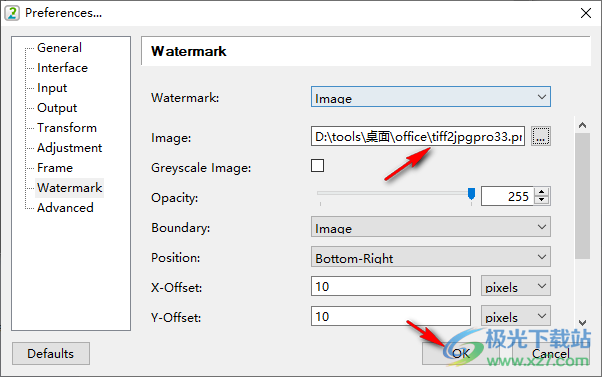Confirm preferences with OK button
The image size is (602, 377).
tap(461, 354)
